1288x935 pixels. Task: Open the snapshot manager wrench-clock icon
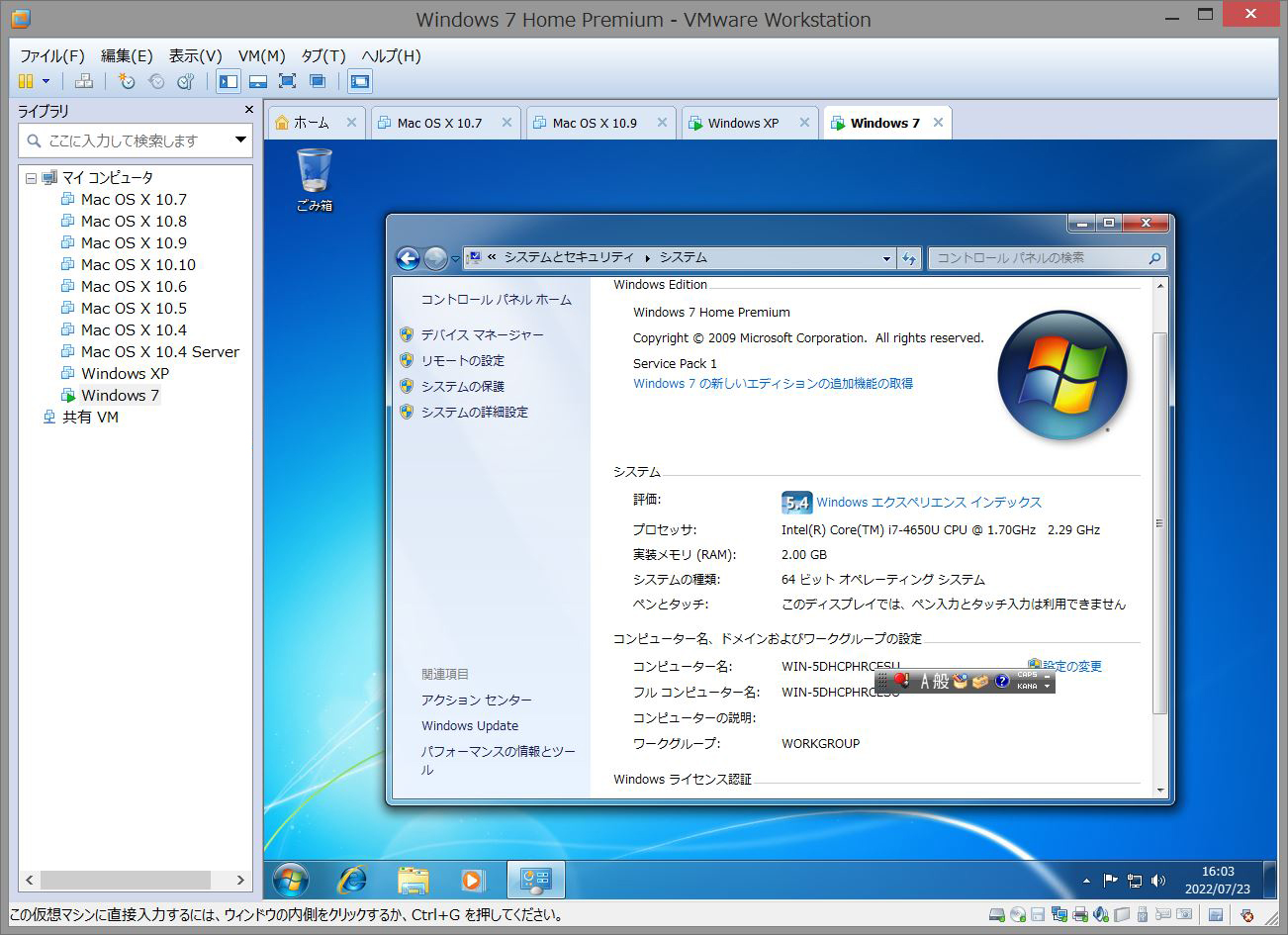tap(186, 81)
